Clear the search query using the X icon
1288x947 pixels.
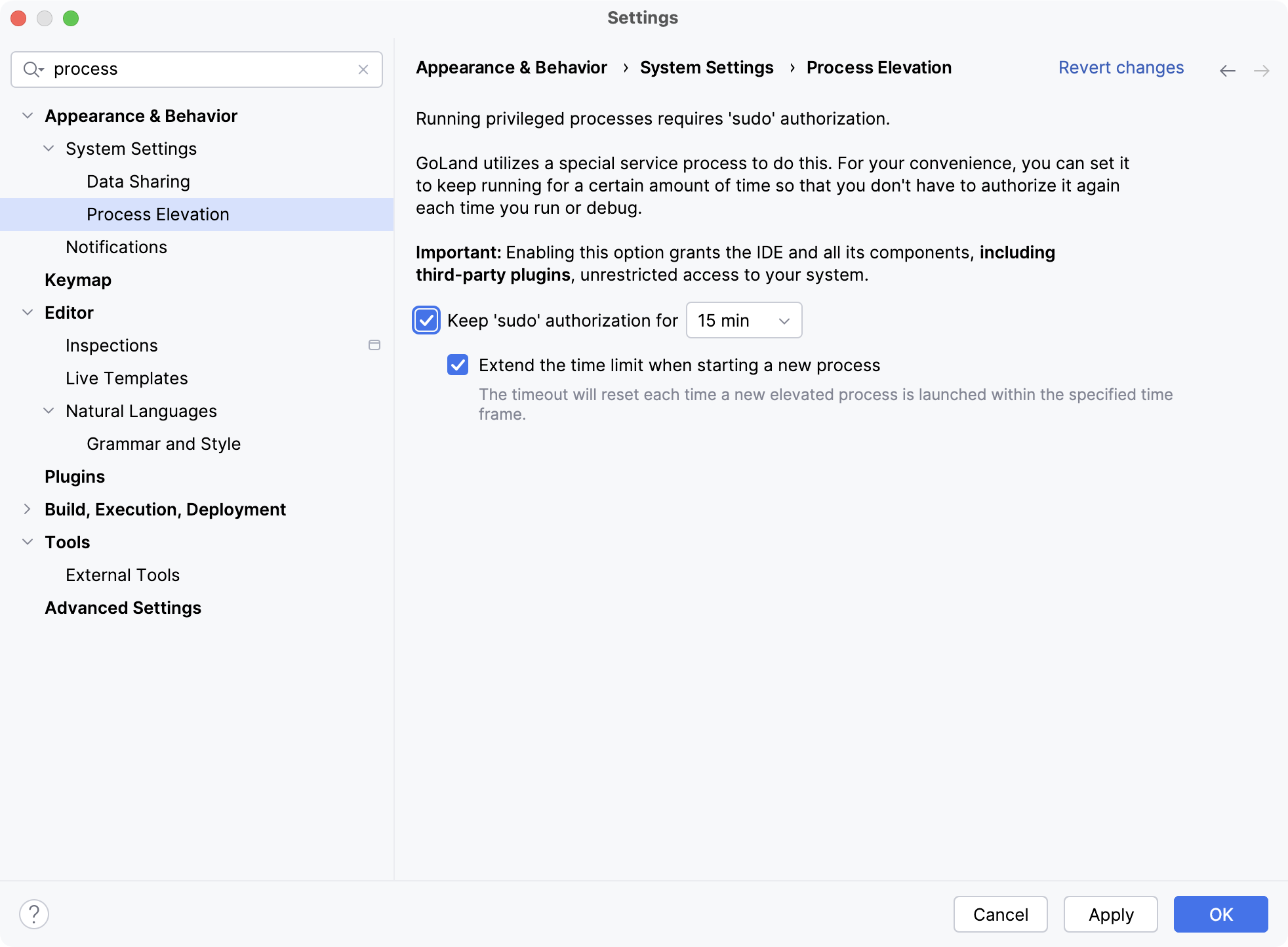point(363,69)
